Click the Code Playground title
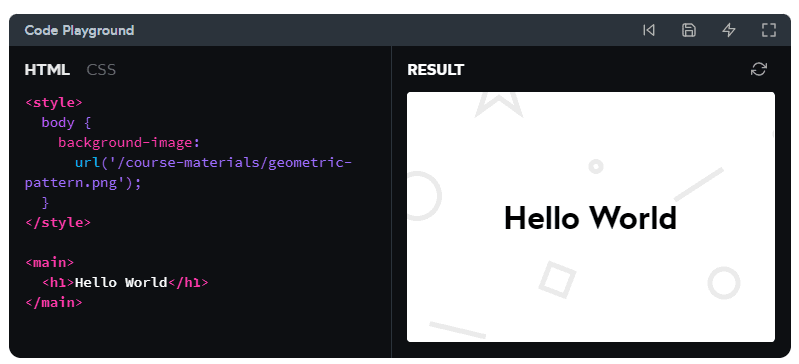Image resolution: width=799 pixels, height=364 pixels. coord(79,31)
